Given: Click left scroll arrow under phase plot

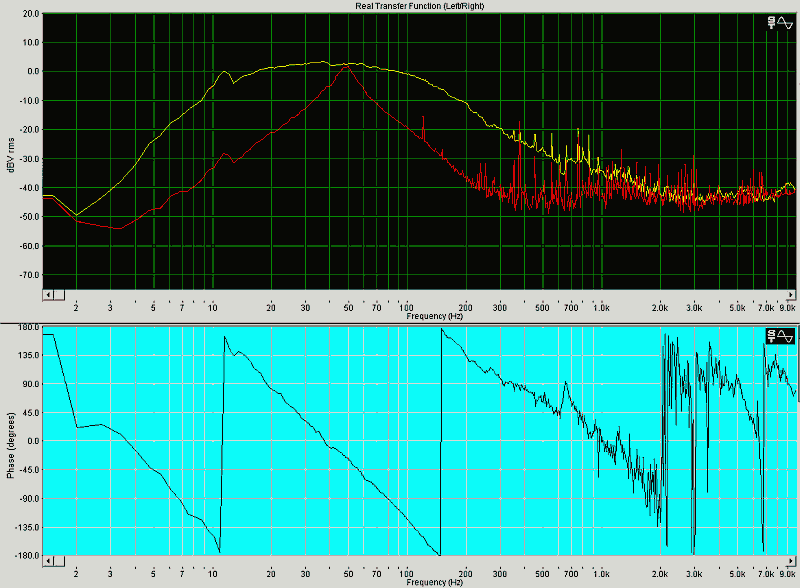Looking at the screenshot, I should pos(48,561).
